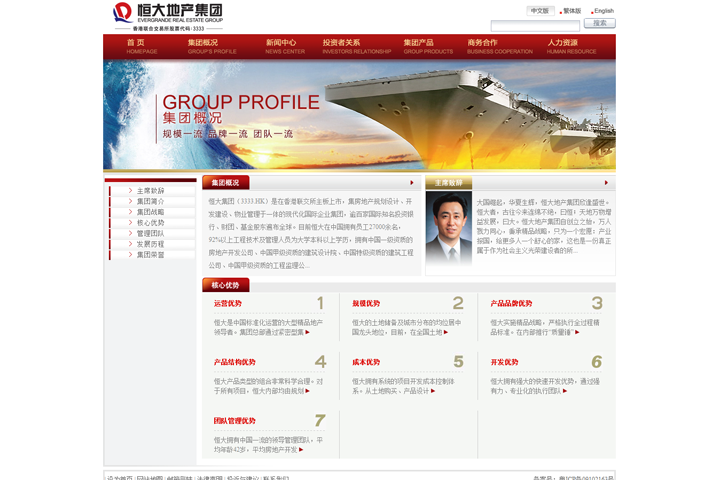The image size is (720, 480).
Task: Click the red arrow in 主席致辞 header
Action: point(606,183)
